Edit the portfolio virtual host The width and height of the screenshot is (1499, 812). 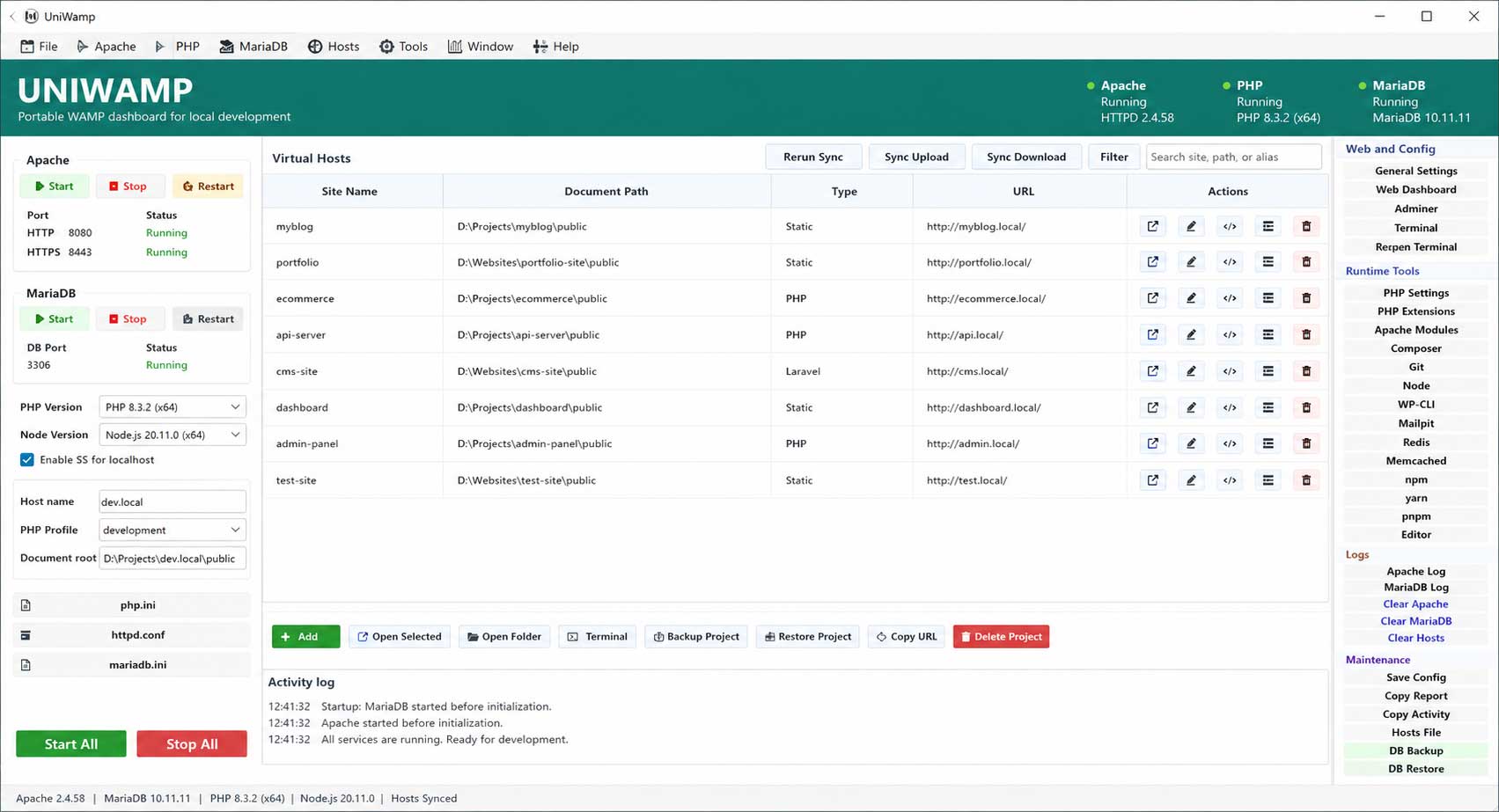pyautogui.click(x=1191, y=262)
